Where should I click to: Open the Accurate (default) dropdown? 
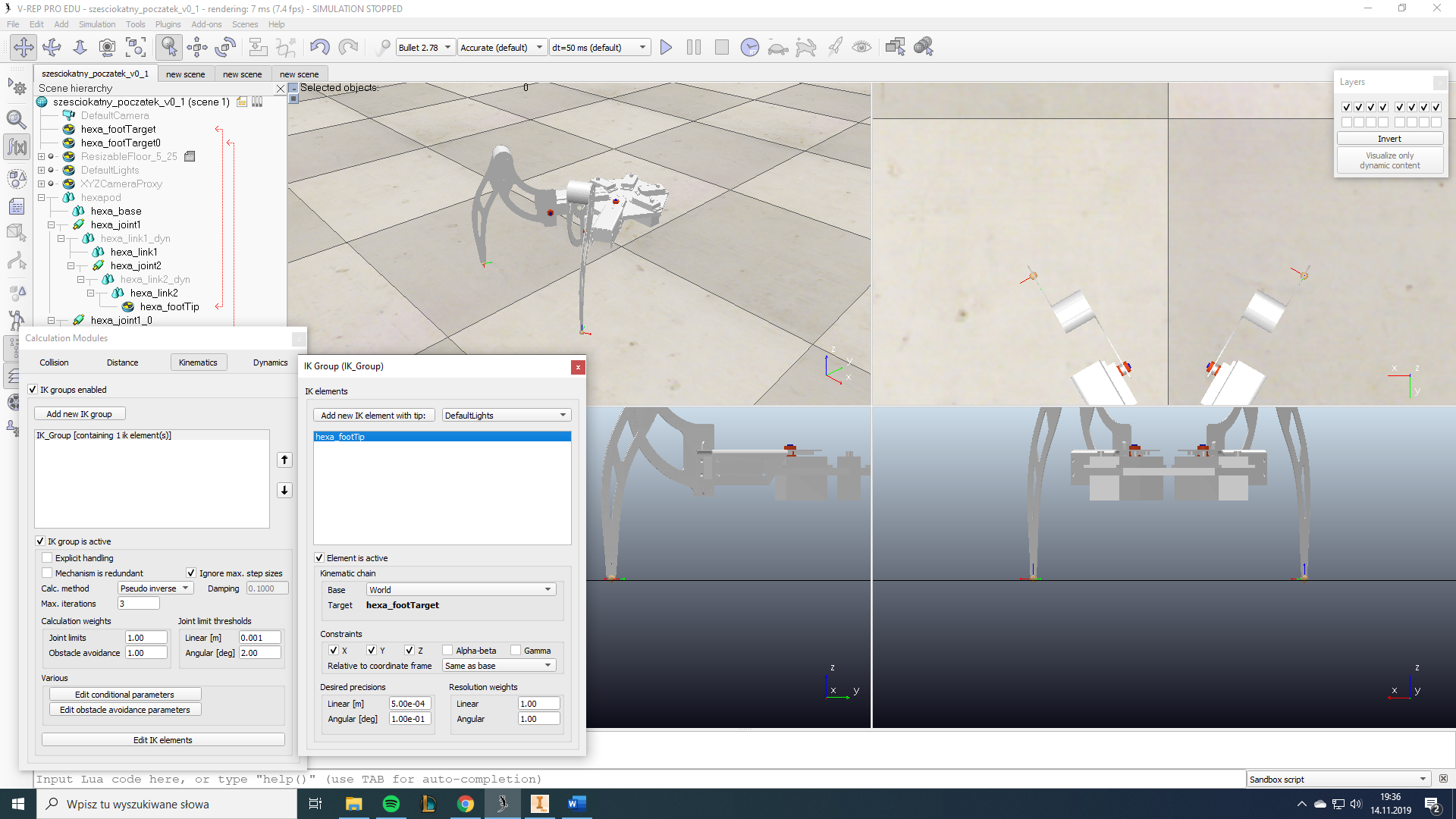pos(502,47)
